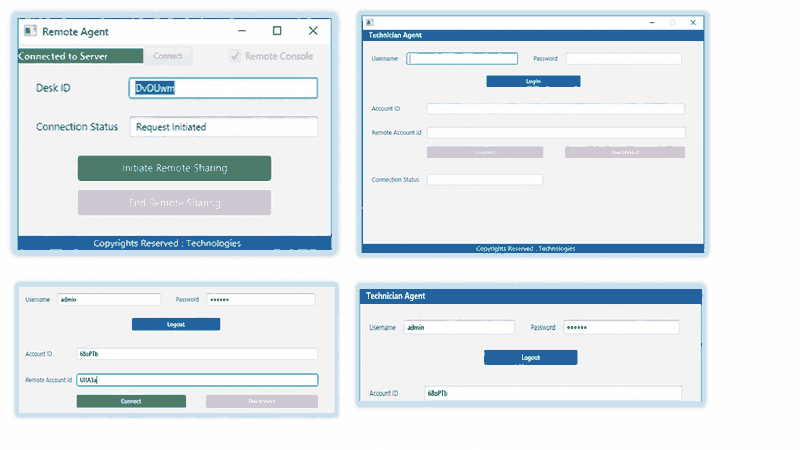800x450 pixels.
Task: Click the Desk ID field containing DvOUwm
Action: (x=223, y=88)
